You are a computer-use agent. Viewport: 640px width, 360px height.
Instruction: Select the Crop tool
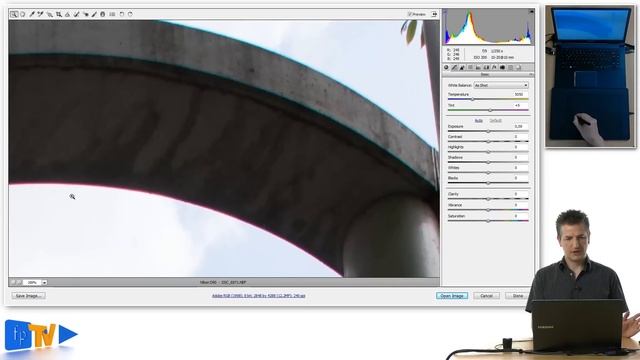59,14
